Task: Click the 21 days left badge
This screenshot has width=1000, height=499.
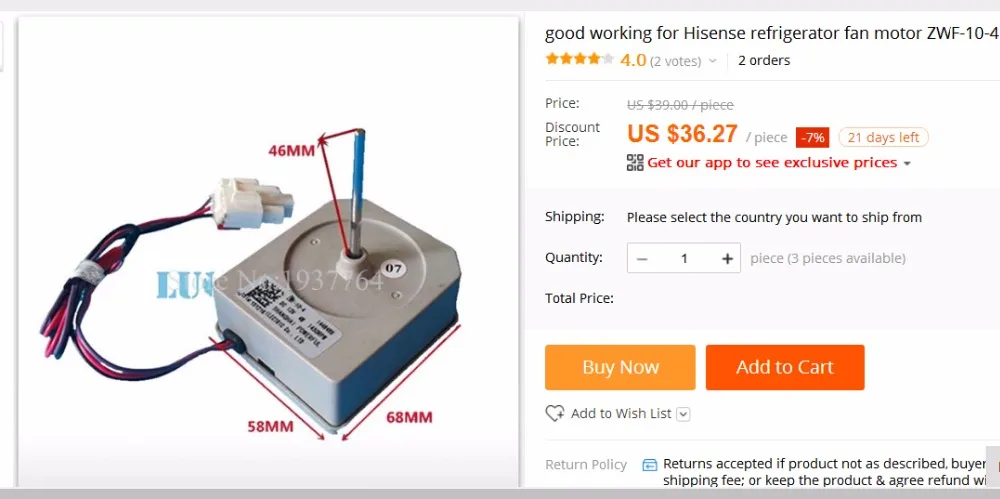Action: (883, 137)
